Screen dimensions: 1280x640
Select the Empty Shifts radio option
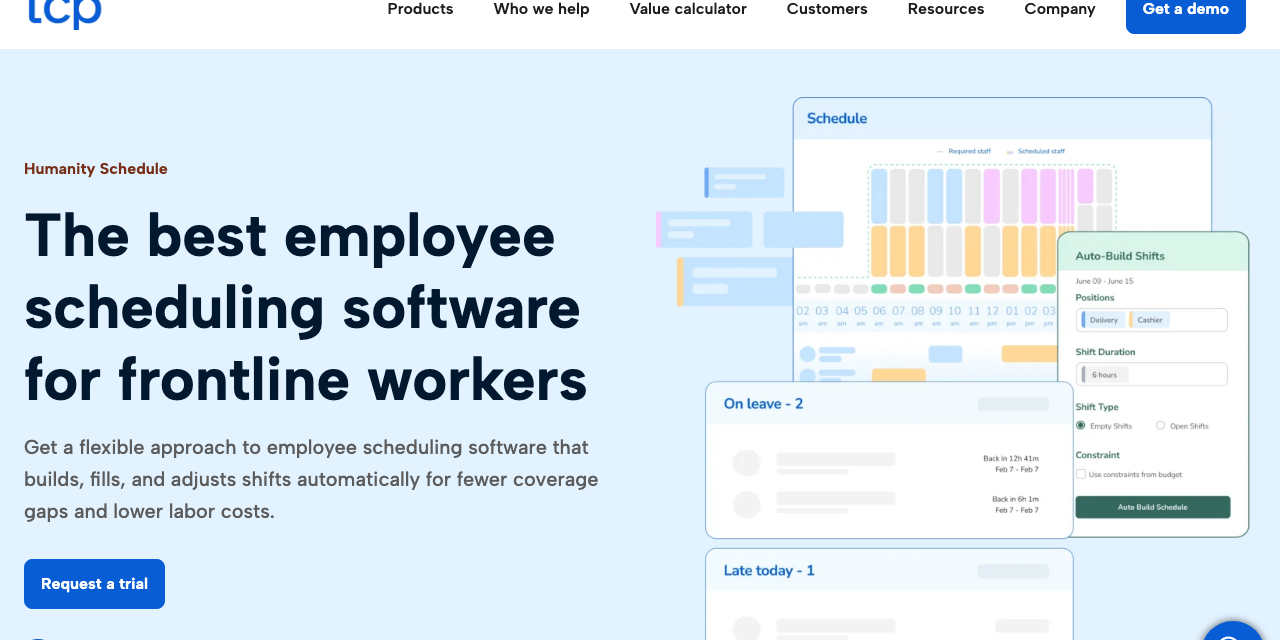(x=1081, y=425)
